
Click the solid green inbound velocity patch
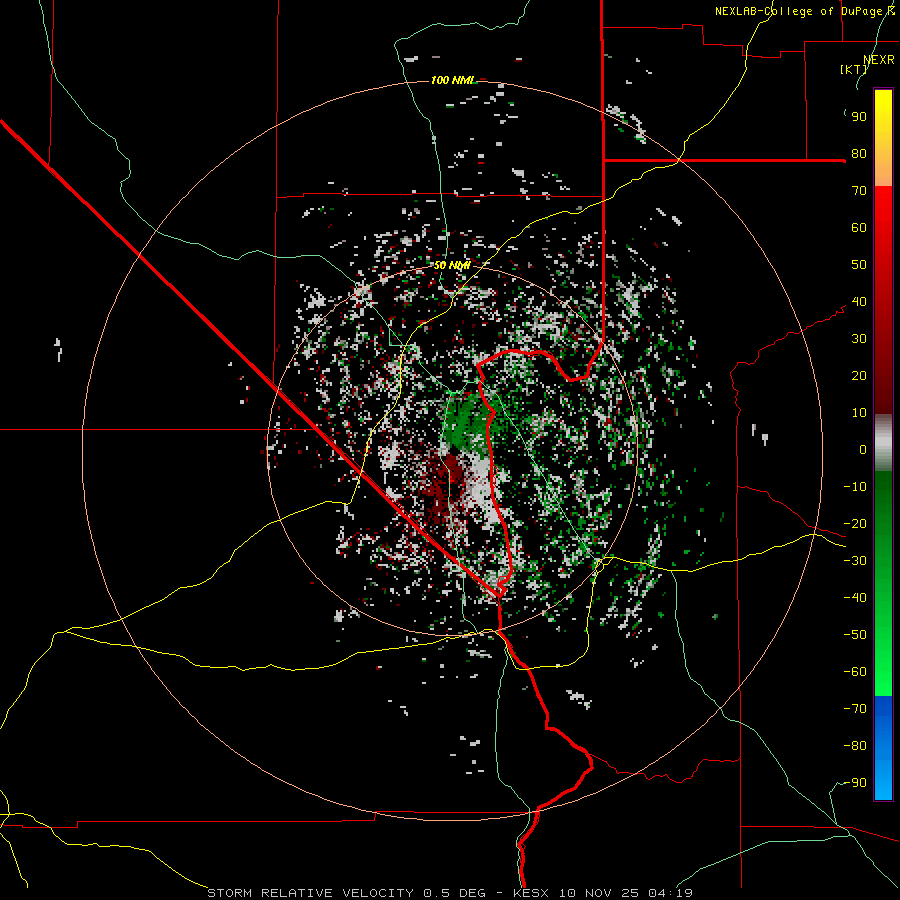click(465, 422)
